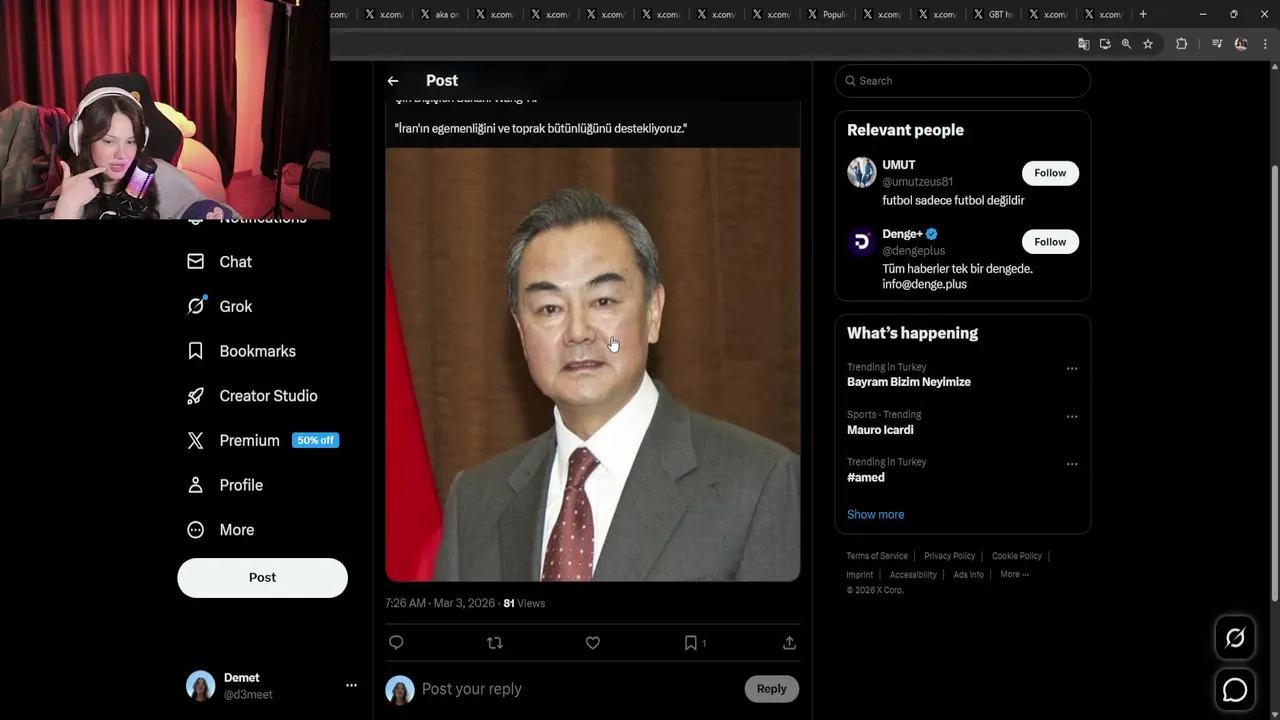
Task: Share the post via the upload icon
Action: 789,643
